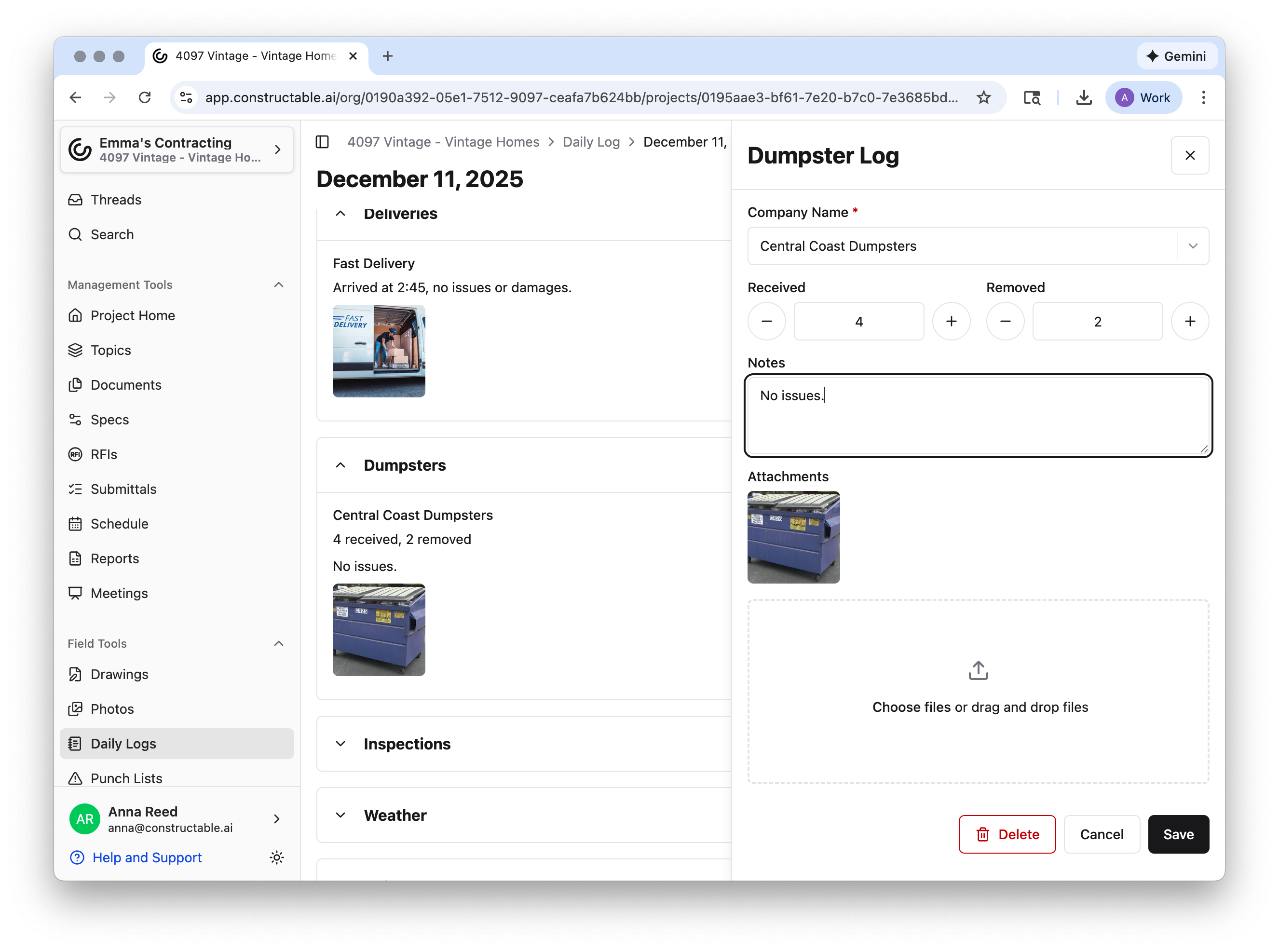Open the Specs section

177,420
